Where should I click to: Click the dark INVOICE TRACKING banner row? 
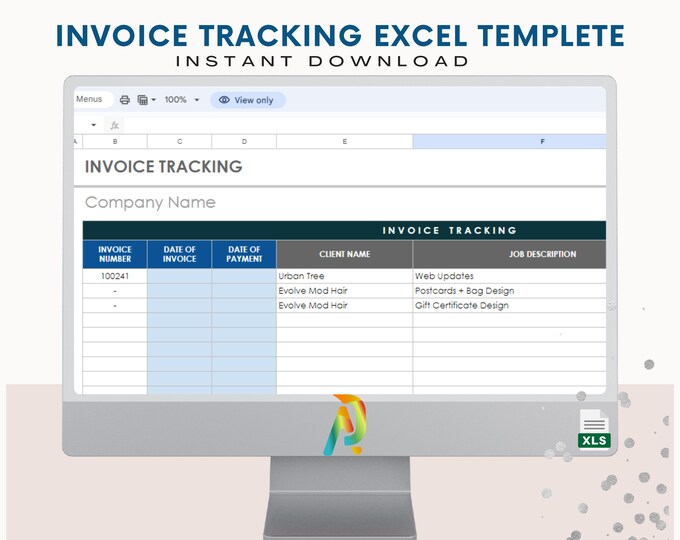[x=344, y=230]
